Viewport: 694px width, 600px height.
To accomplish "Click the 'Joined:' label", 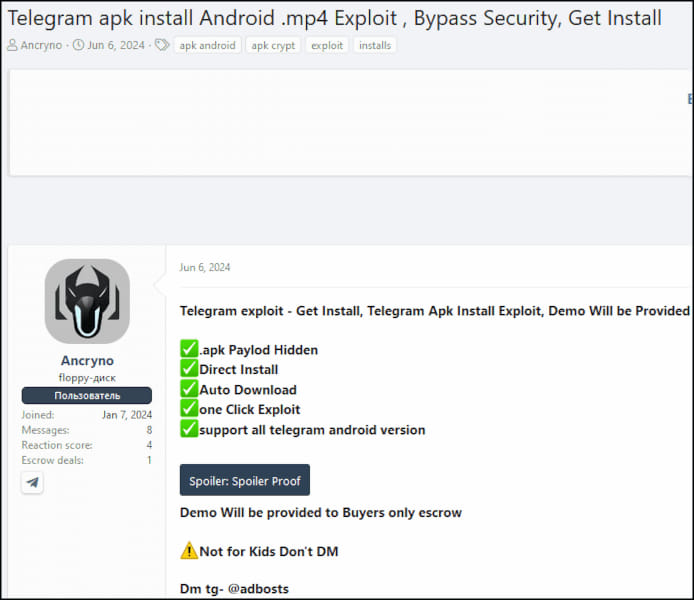I will tap(38, 415).
